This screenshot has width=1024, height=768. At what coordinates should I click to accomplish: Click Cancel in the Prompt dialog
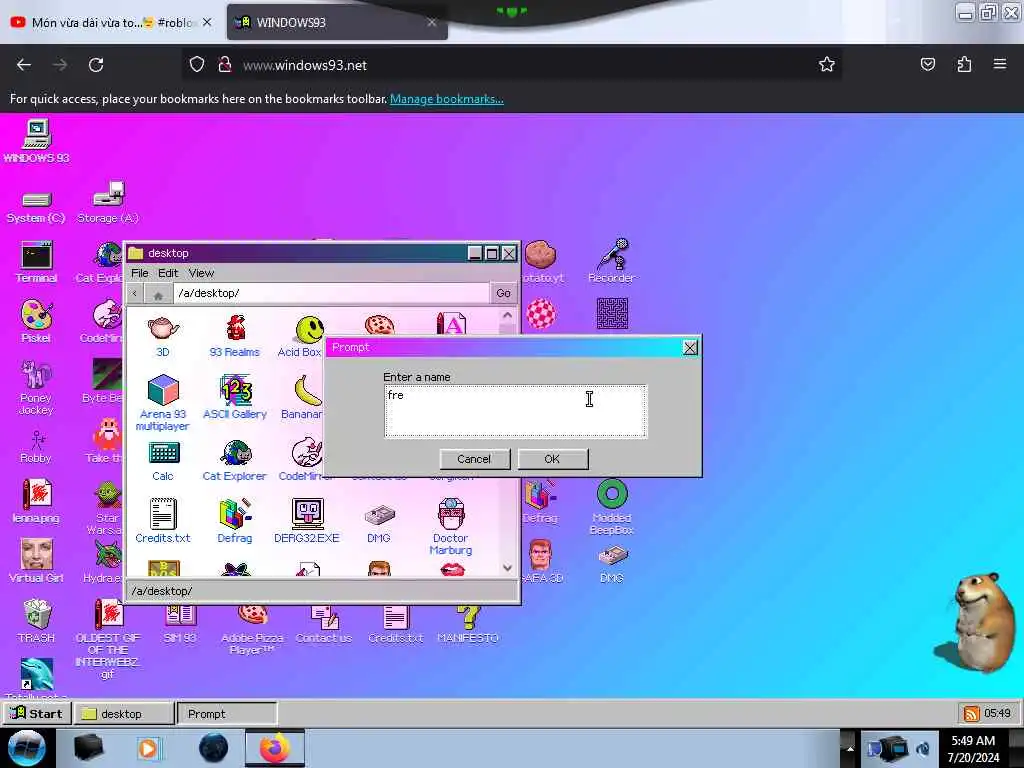[474, 459]
